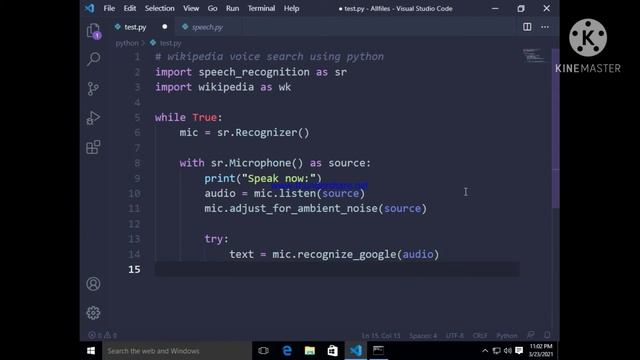Click the errors and warnings status indicator
This screenshot has width=640, height=360.
pyautogui.click(x=102, y=335)
